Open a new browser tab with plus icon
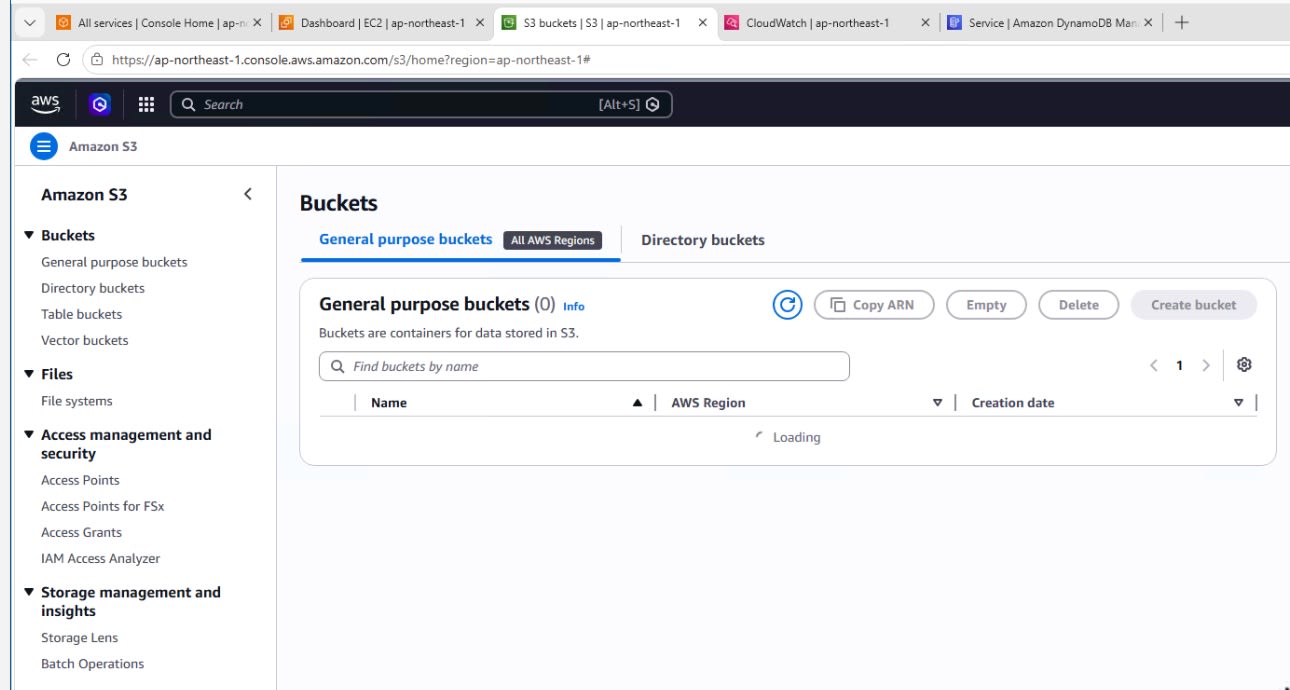Viewport: 1290px width, 690px height. coord(1181,22)
